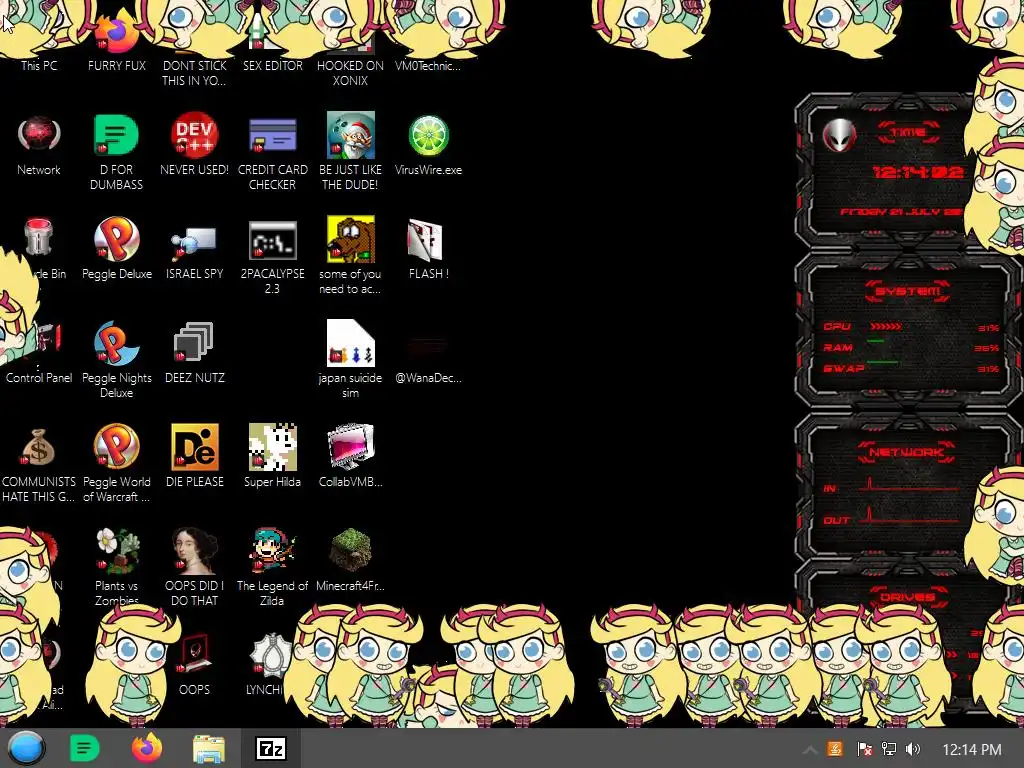Click the RAM usage bar in SYSTEM gadget
This screenshot has height=768, width=1024.
click(x=875, y=341)
